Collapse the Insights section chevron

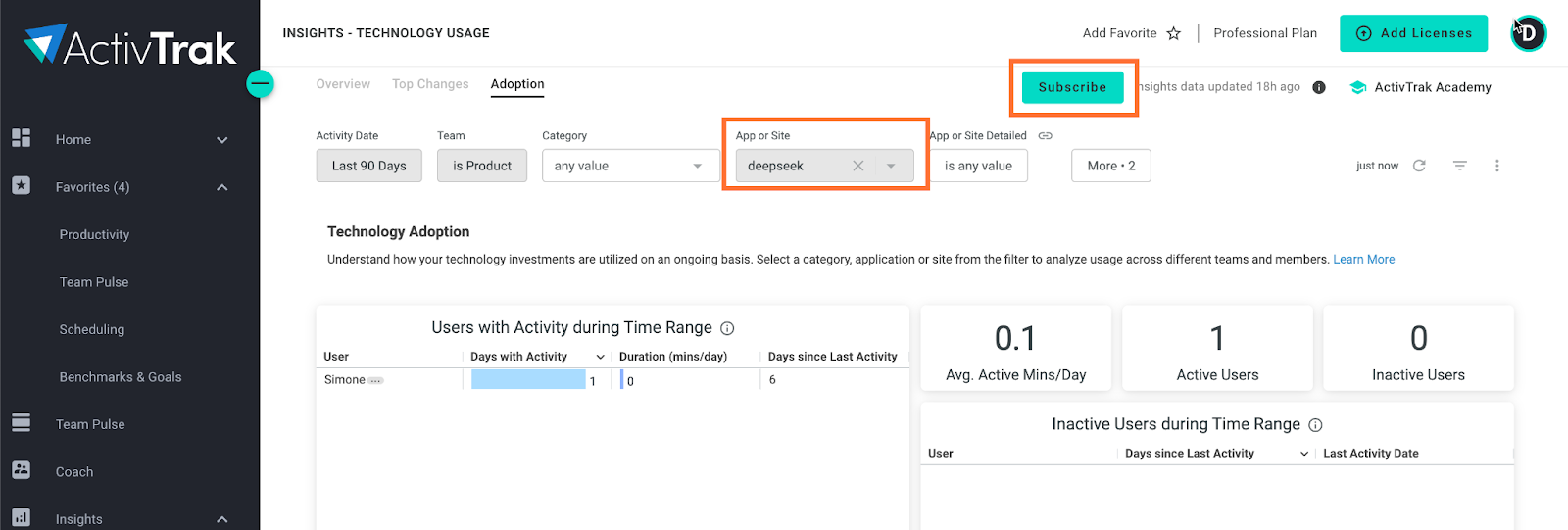pos(222,519)
